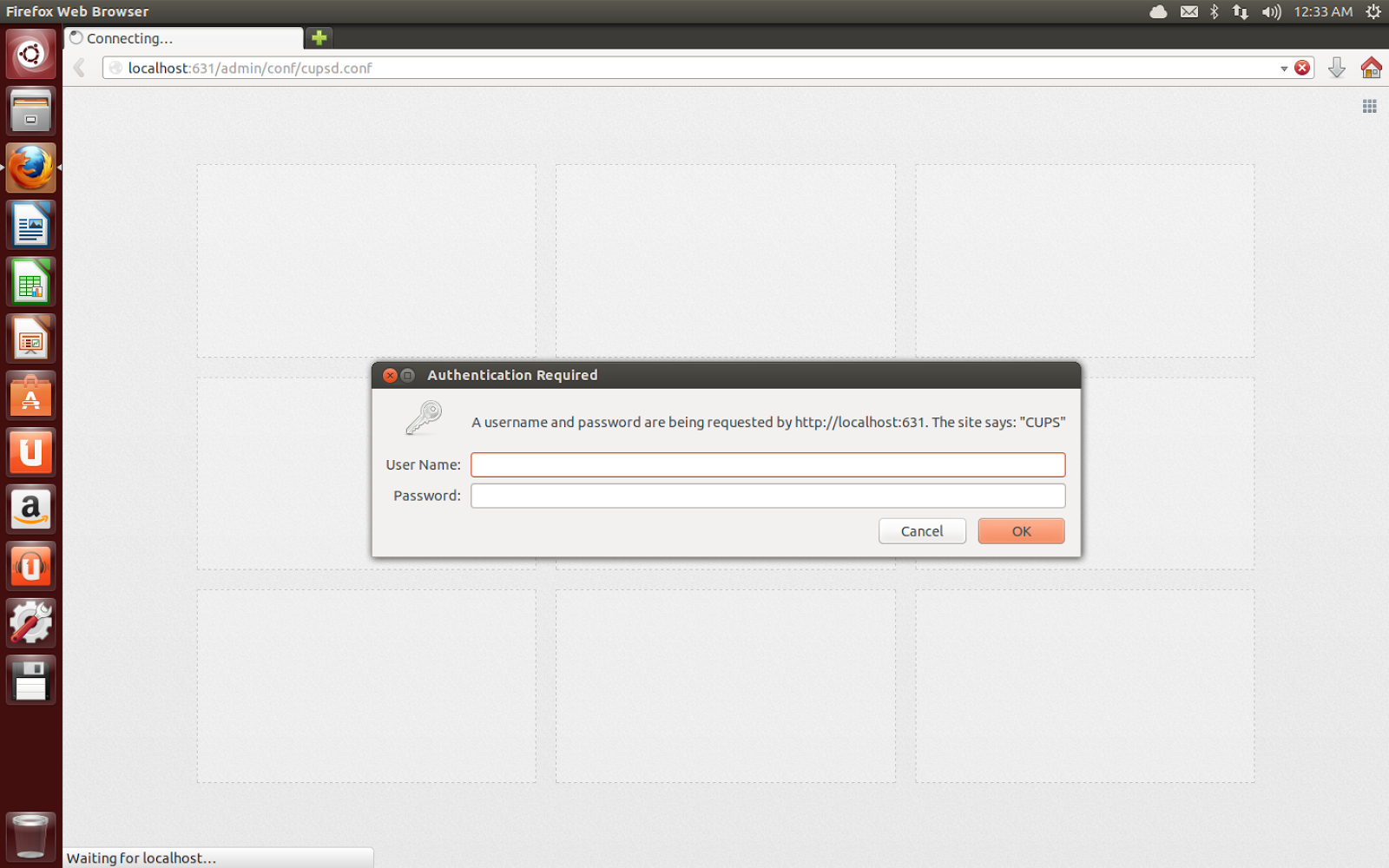
Task: Open the network indicator menu
Action: click(x=1241, y=11)
